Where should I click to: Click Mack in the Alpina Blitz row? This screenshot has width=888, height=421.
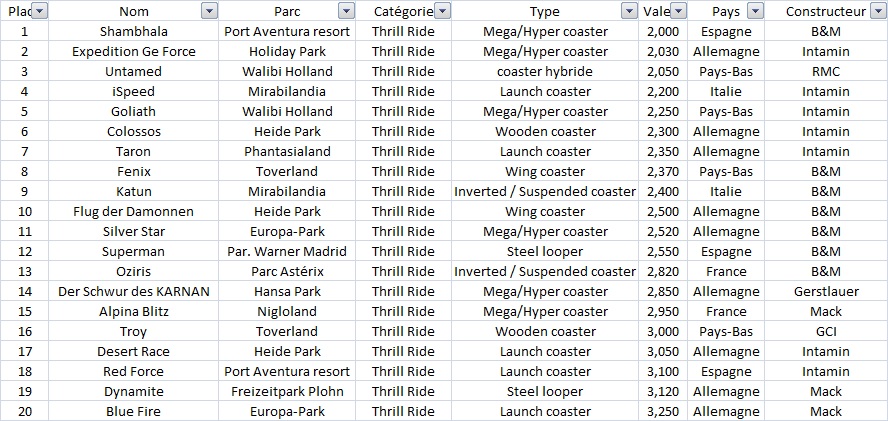[826, 312]
